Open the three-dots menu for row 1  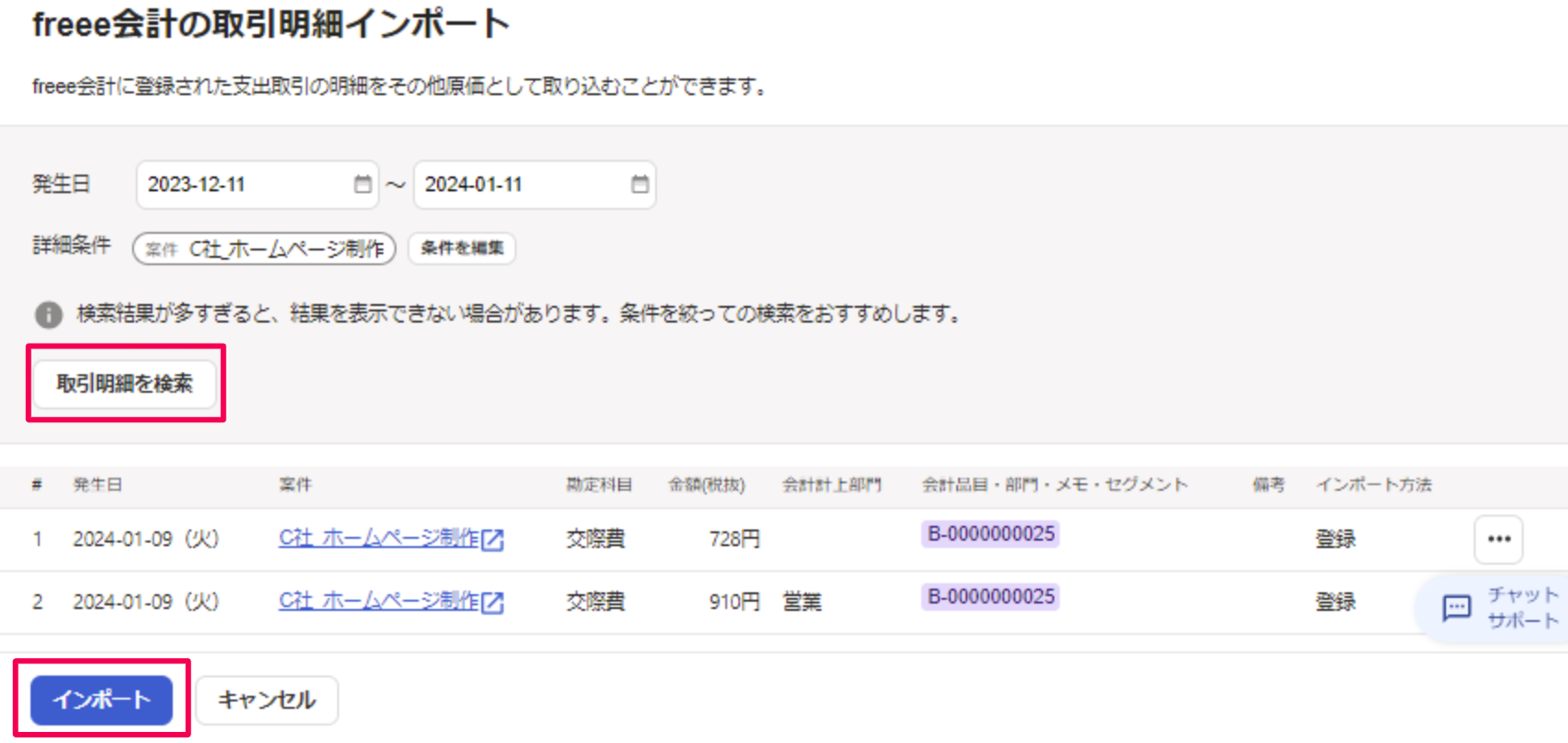[x=1499, y=540]
